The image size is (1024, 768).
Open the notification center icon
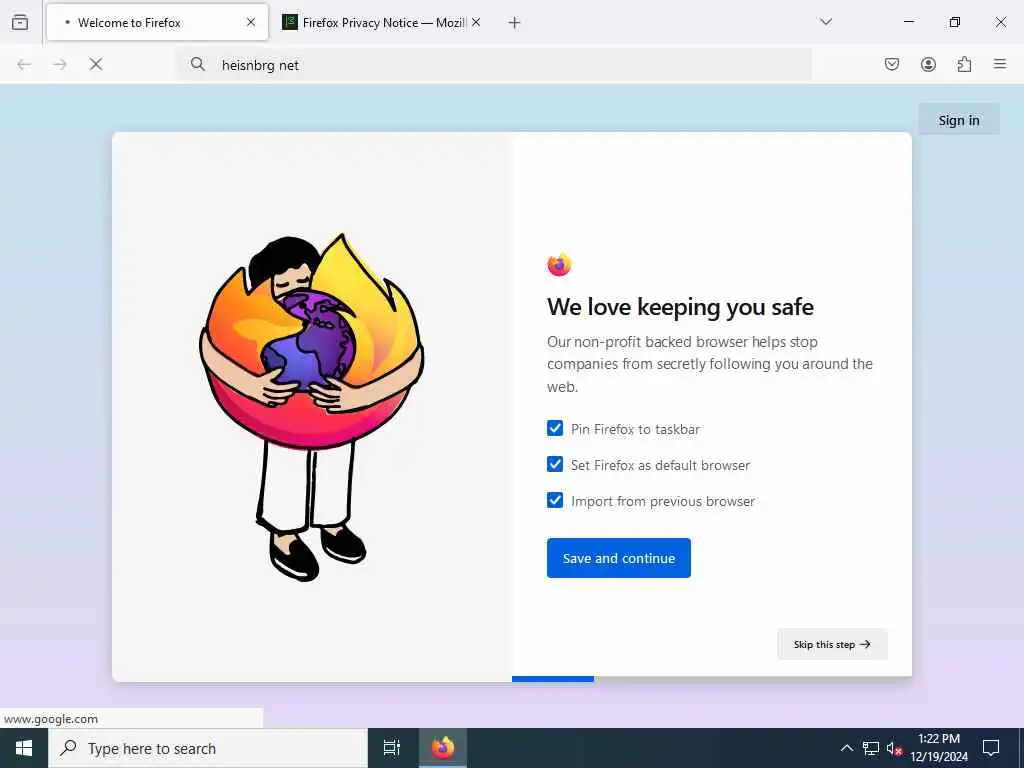point(991,748)
